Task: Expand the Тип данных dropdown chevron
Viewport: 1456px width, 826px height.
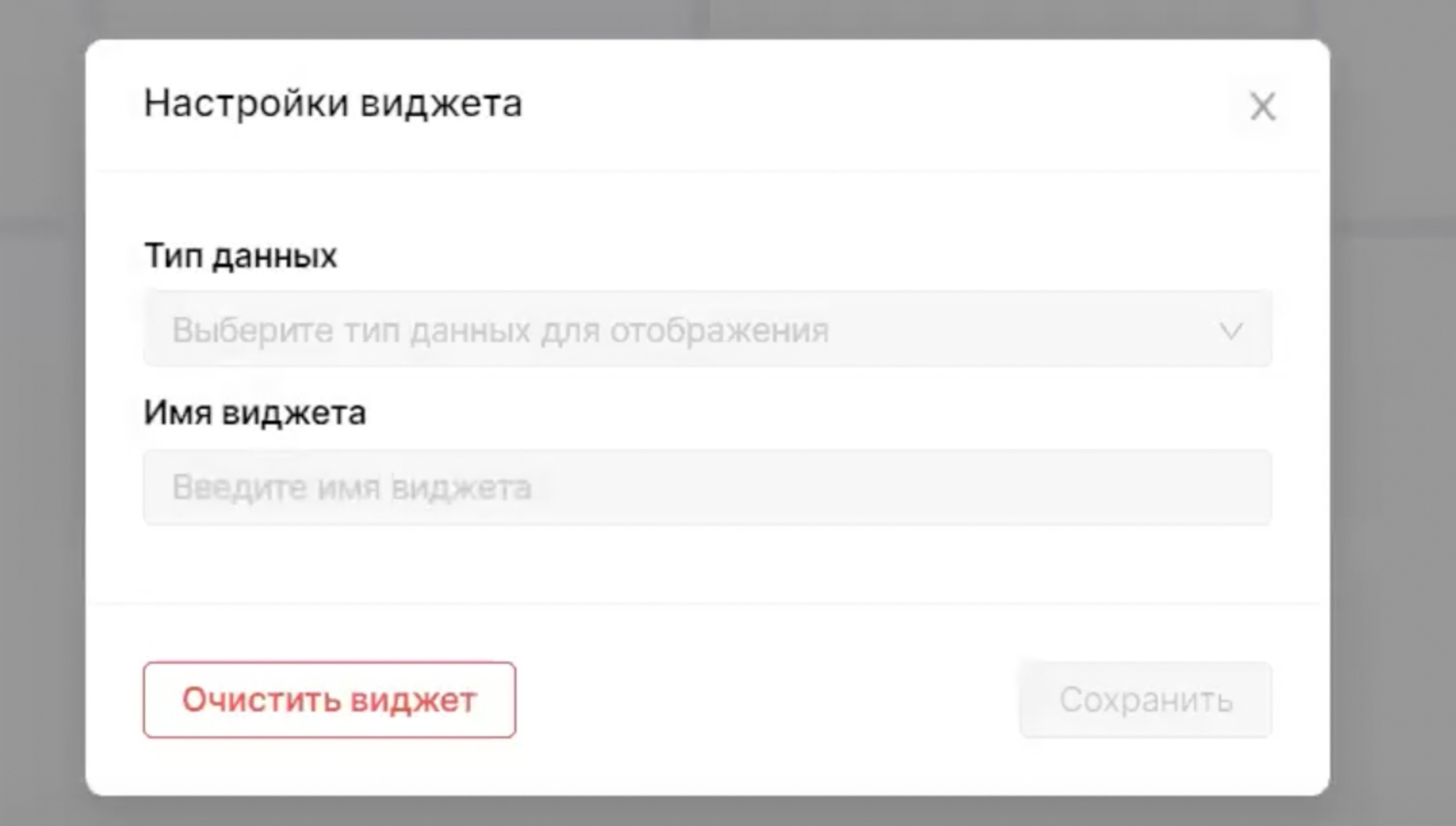Action: pyautogui.click(x=1230, y=331)
